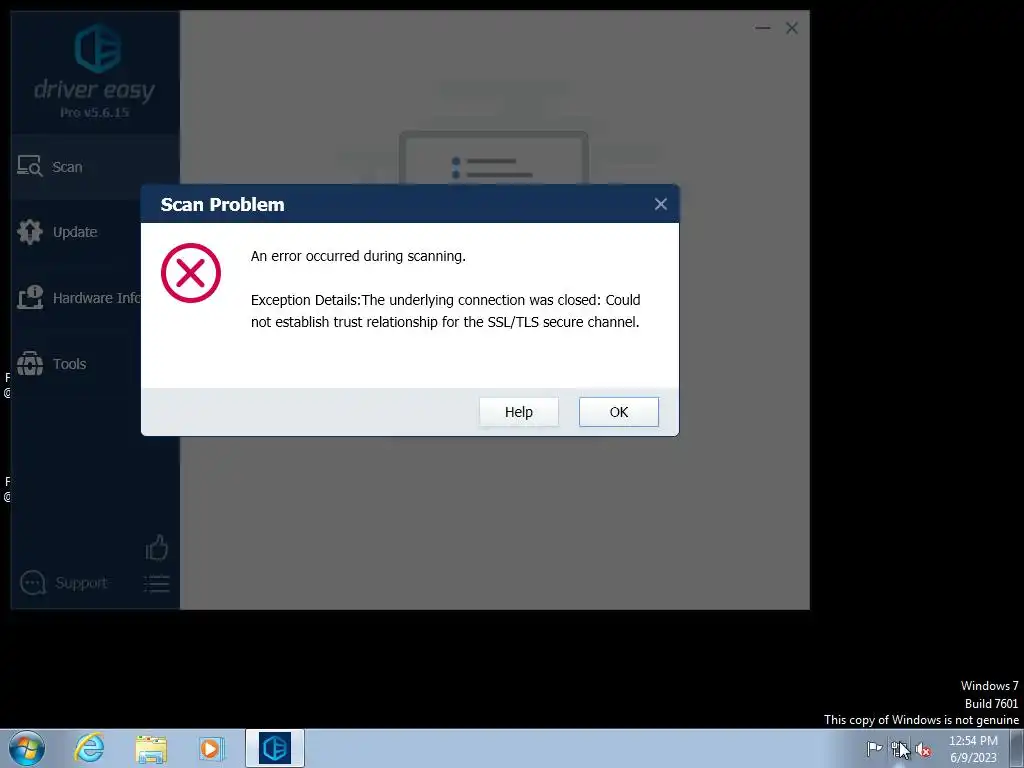Open the Action Center flag icon
The image size is (1024, 768).
click(x=874, y=748)
